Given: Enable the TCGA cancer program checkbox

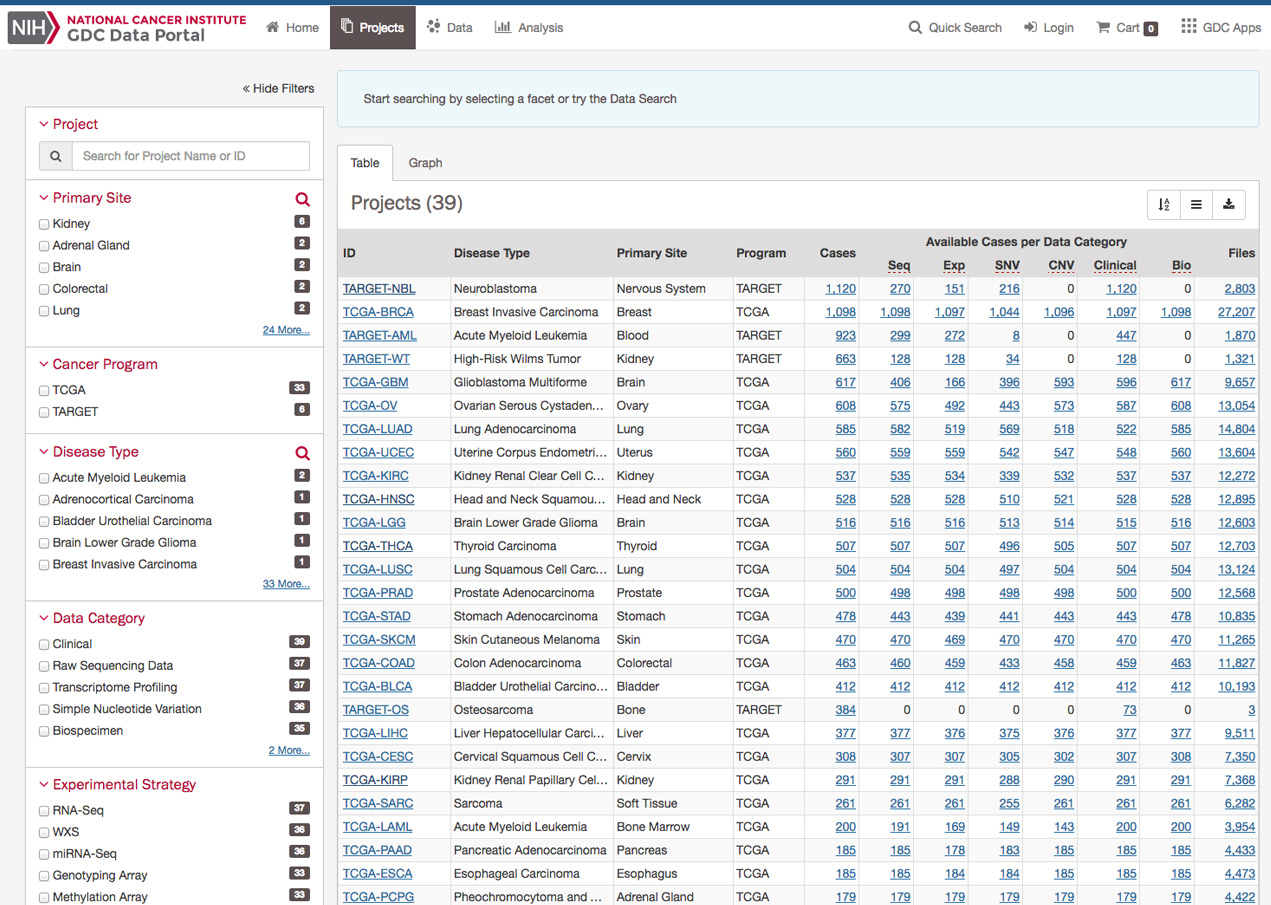Looking at the screenshot, I should [44, 390].
